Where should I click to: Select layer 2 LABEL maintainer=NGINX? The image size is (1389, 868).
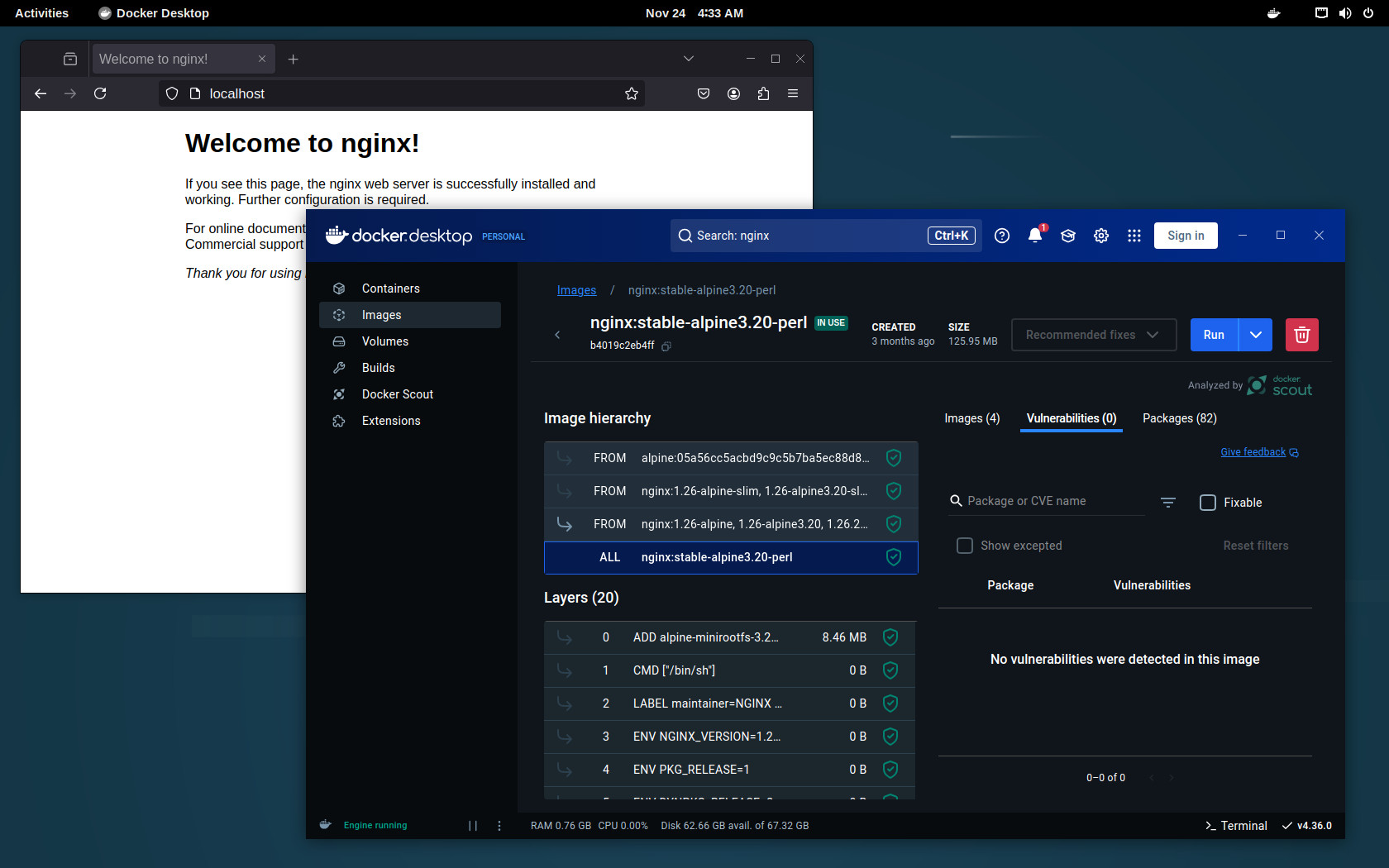730,703
